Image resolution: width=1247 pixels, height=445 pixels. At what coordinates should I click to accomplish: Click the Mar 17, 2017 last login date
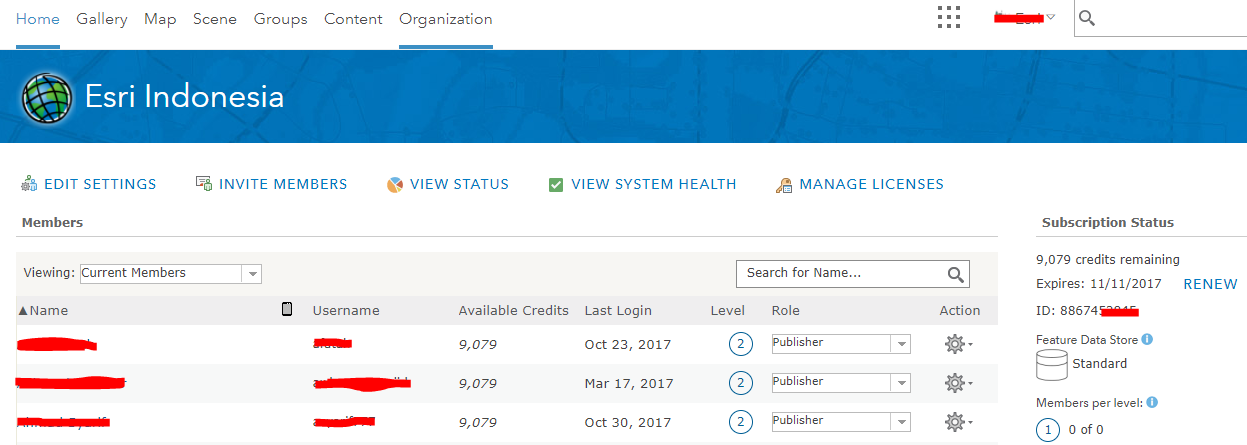pos(629,383)
